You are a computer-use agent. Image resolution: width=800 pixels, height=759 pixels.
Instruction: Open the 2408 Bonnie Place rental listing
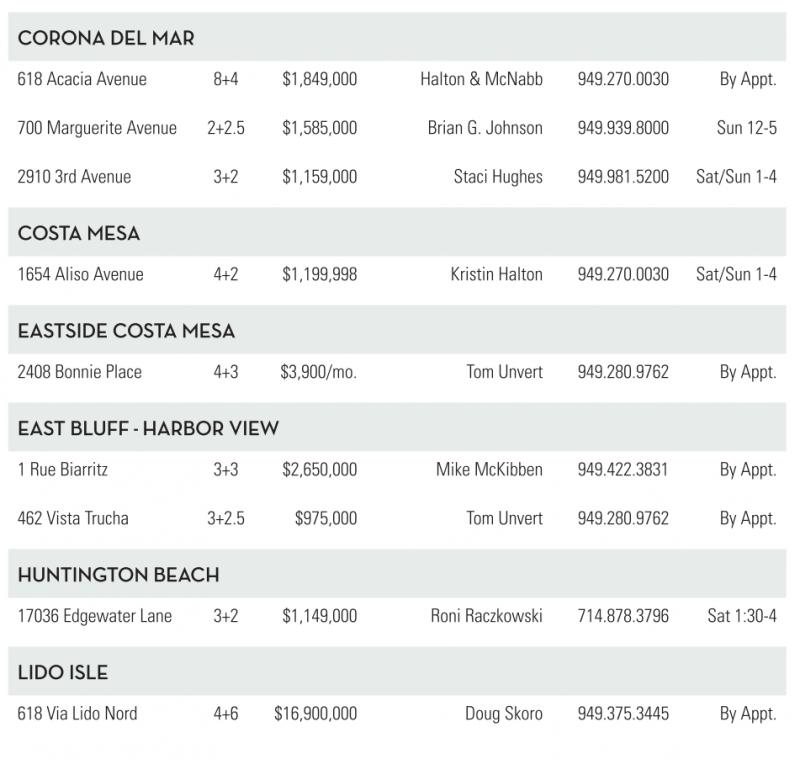pyautogui.click(x=80, y=372)
